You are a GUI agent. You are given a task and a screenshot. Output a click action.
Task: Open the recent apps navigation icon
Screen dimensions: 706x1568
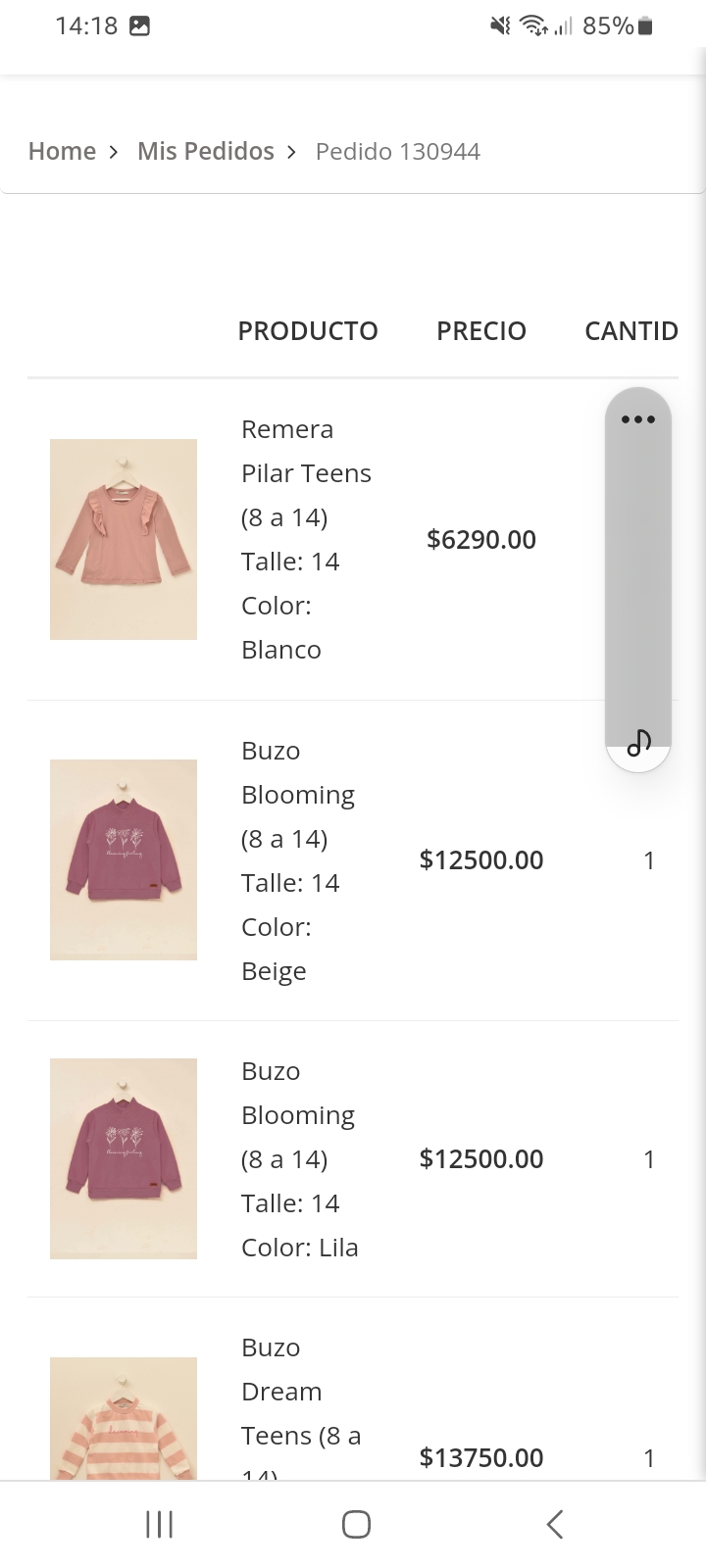(159, 1524)
